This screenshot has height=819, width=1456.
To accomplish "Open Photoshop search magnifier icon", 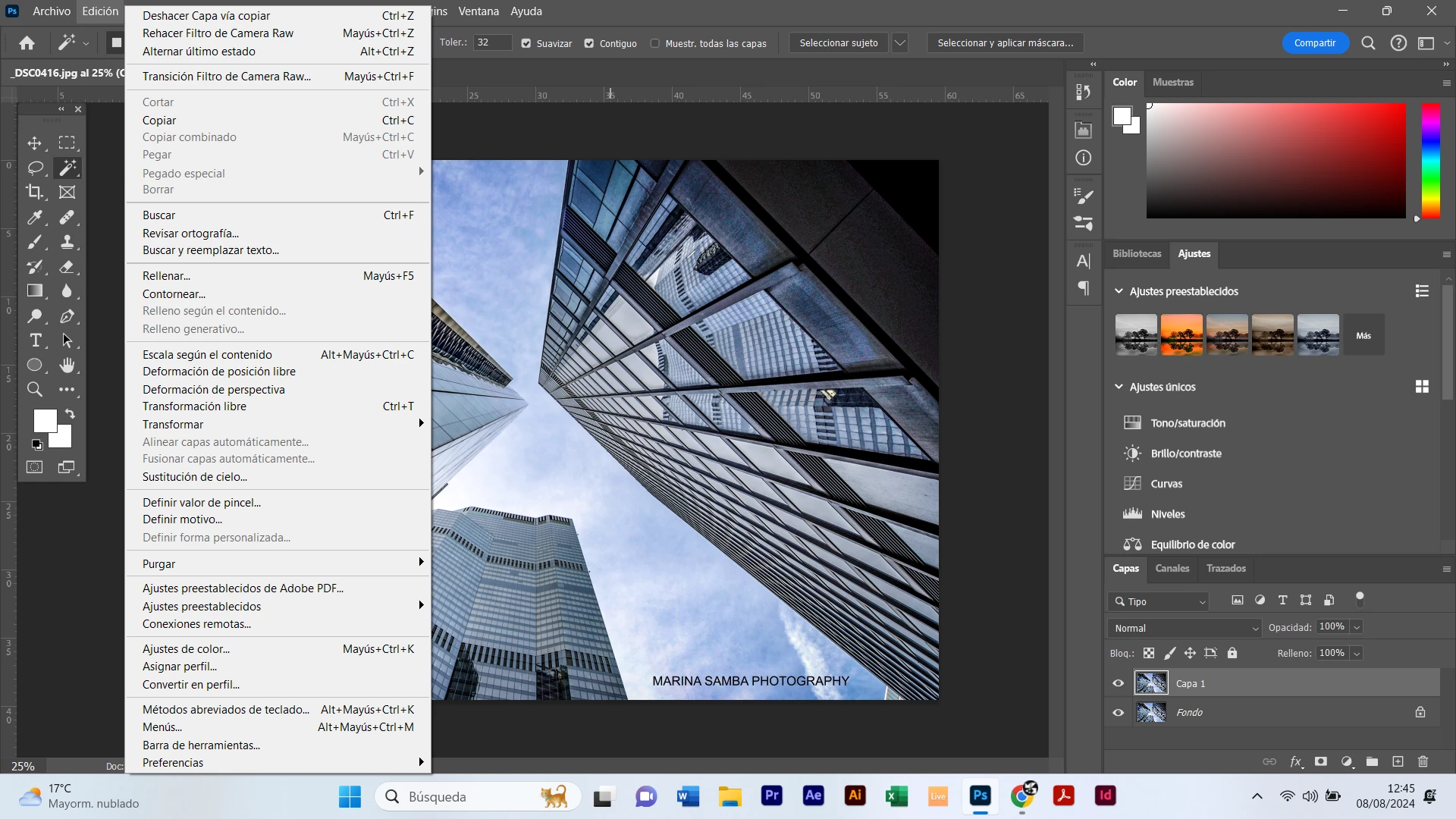I will (x=1368, y=43).
